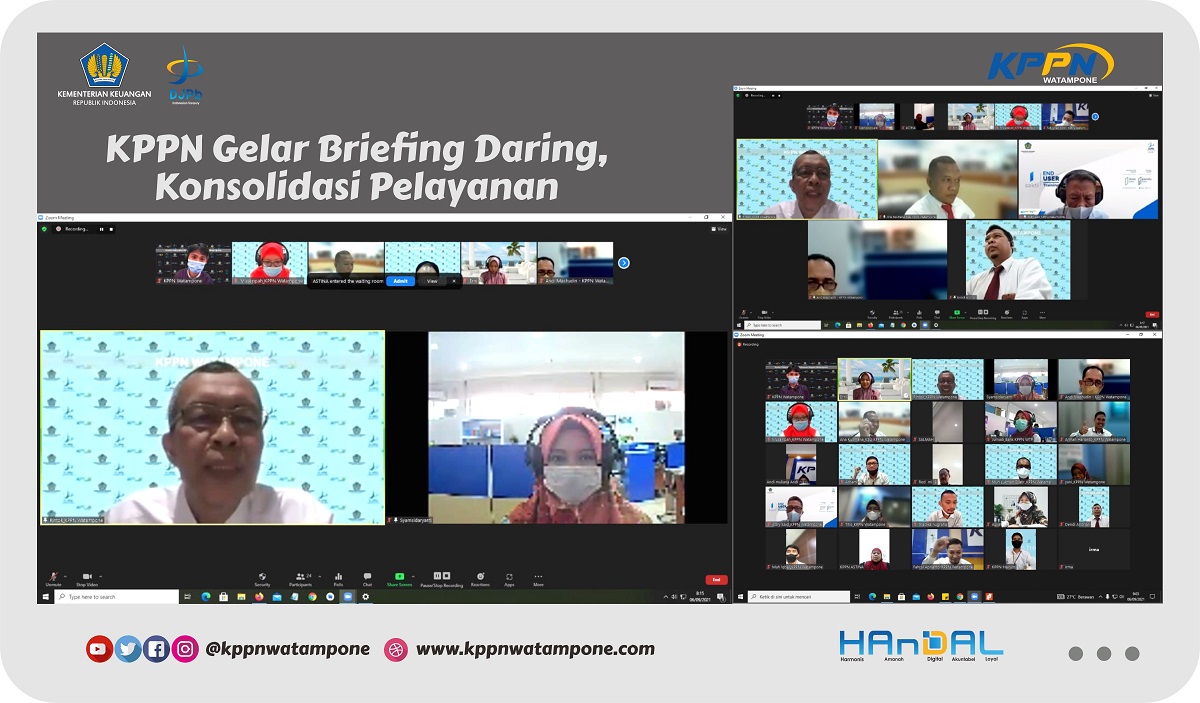The height and width of the screenshot is (703, 1200).
Task: Open Polls in the large left Zoom window
Action: pyautogui.click(x=338, y=578)
